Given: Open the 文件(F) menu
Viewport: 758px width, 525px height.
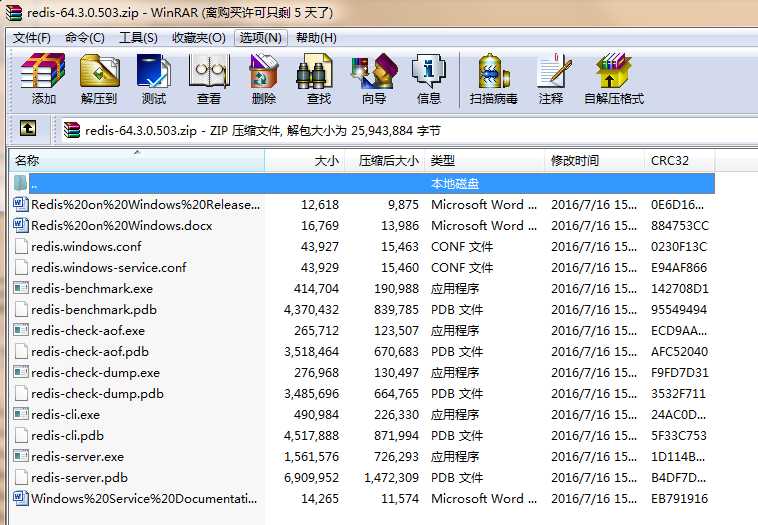Looking at the screenshot, I should 31,38.
